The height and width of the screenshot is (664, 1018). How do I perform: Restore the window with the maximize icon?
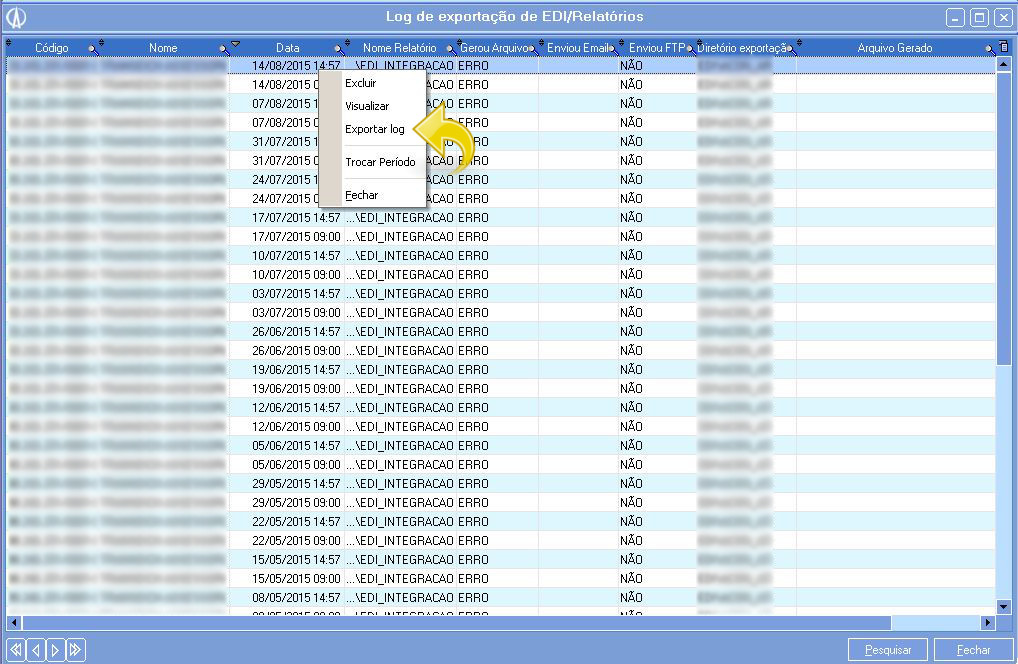click(x=979, y=18)
